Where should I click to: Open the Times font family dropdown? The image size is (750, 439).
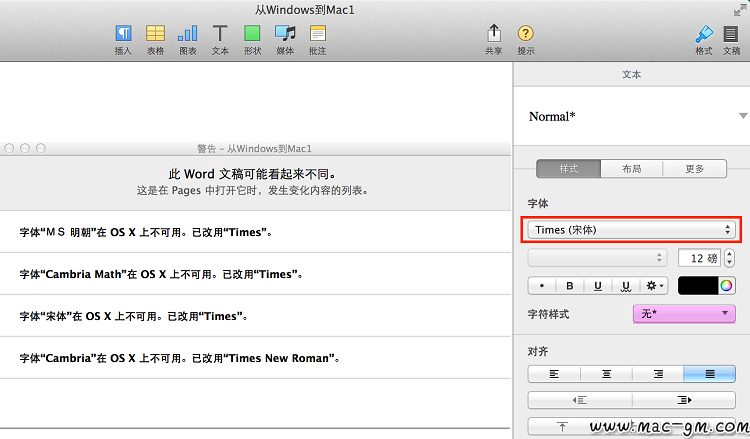[x=631, y=230]
